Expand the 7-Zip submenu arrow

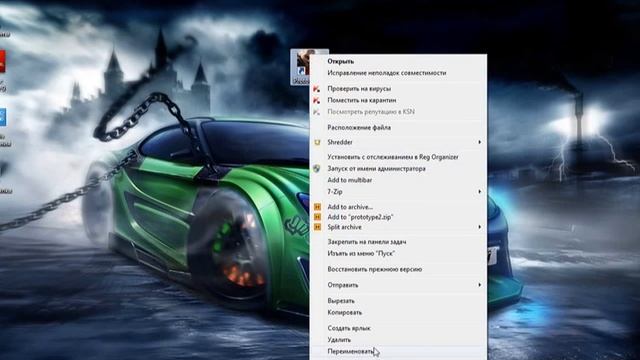pos(480,191)
